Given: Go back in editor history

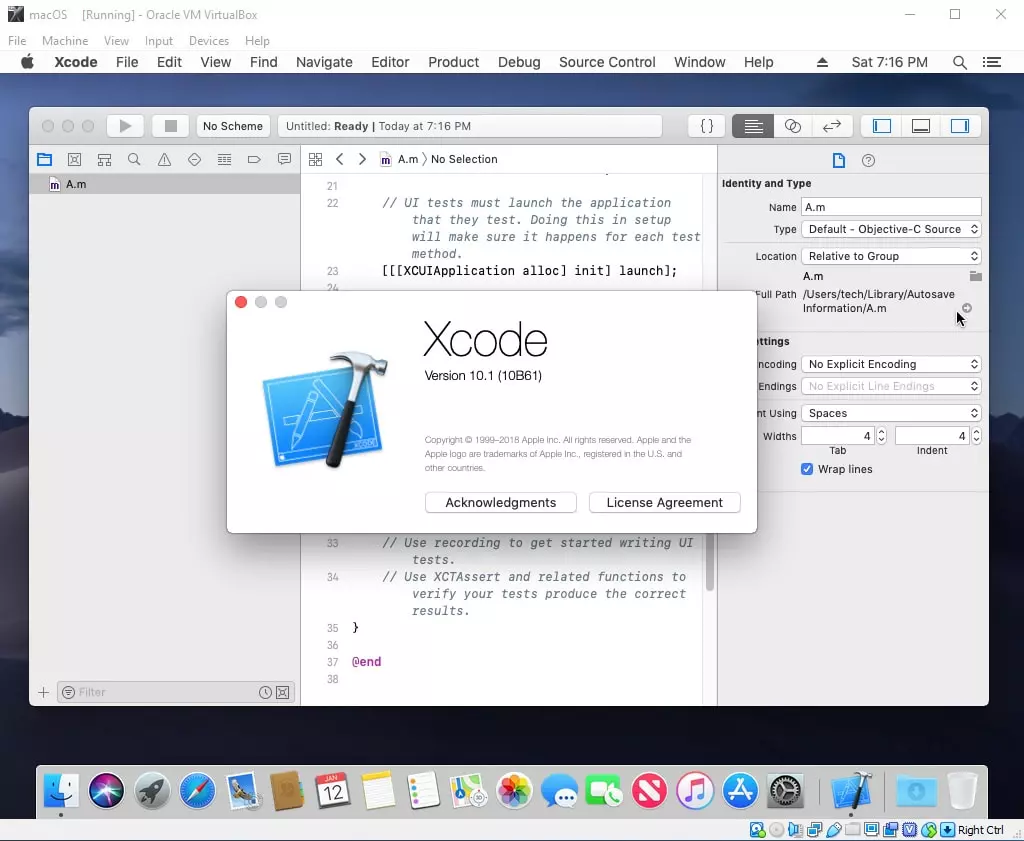Looking at the screenshot, I should (340, 159).
